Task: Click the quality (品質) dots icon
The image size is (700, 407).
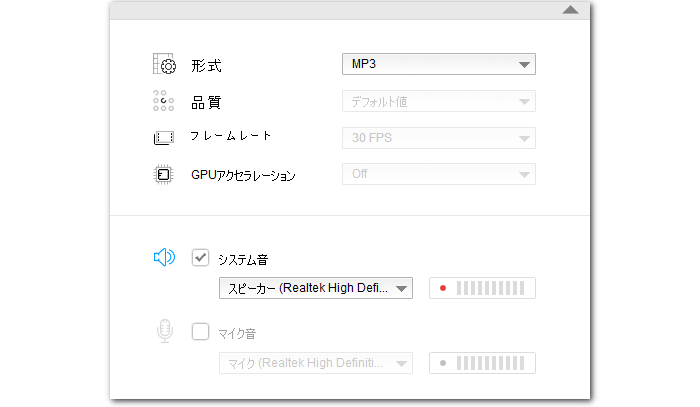Action: 164,101
